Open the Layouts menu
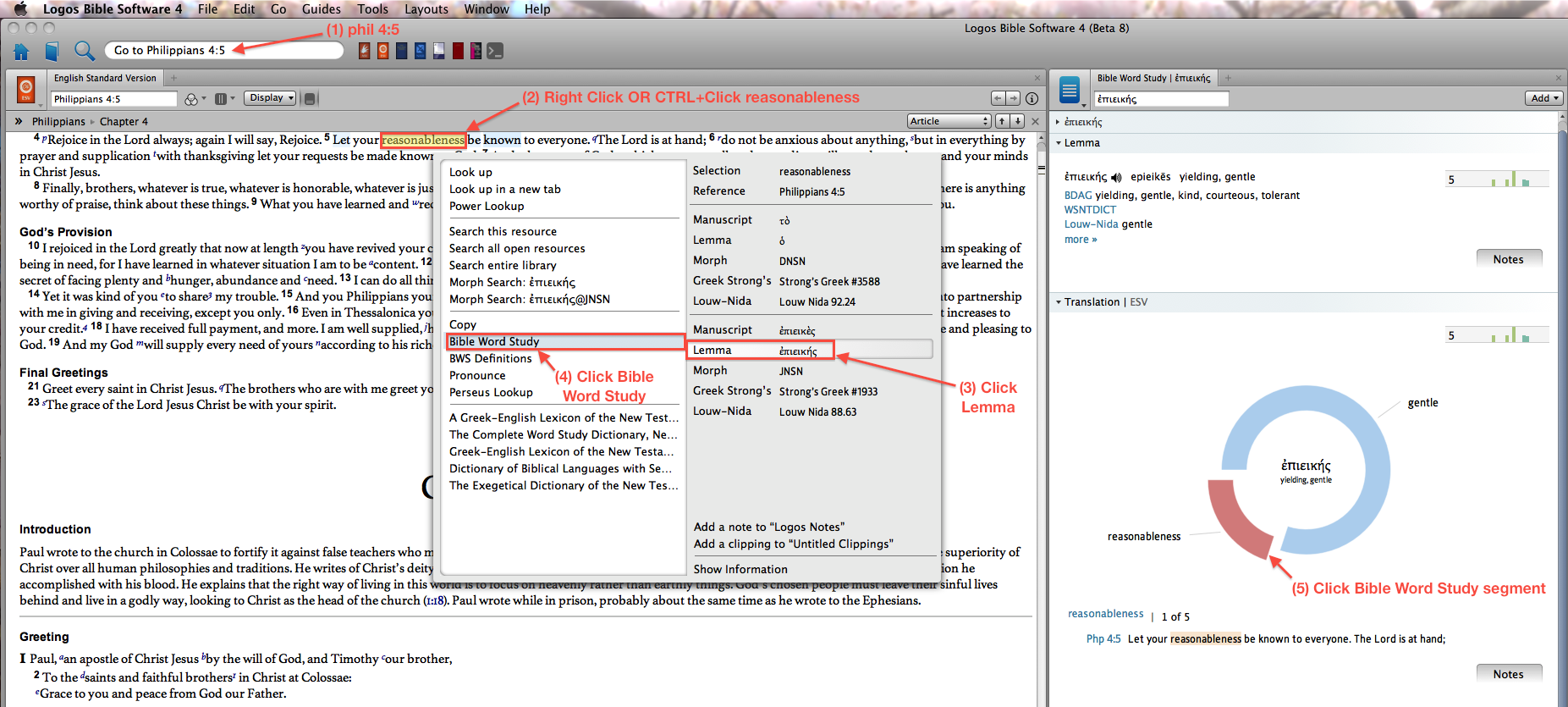Image resolution: width=1568 pixels, height=707 pixels. tap(426, 9)
